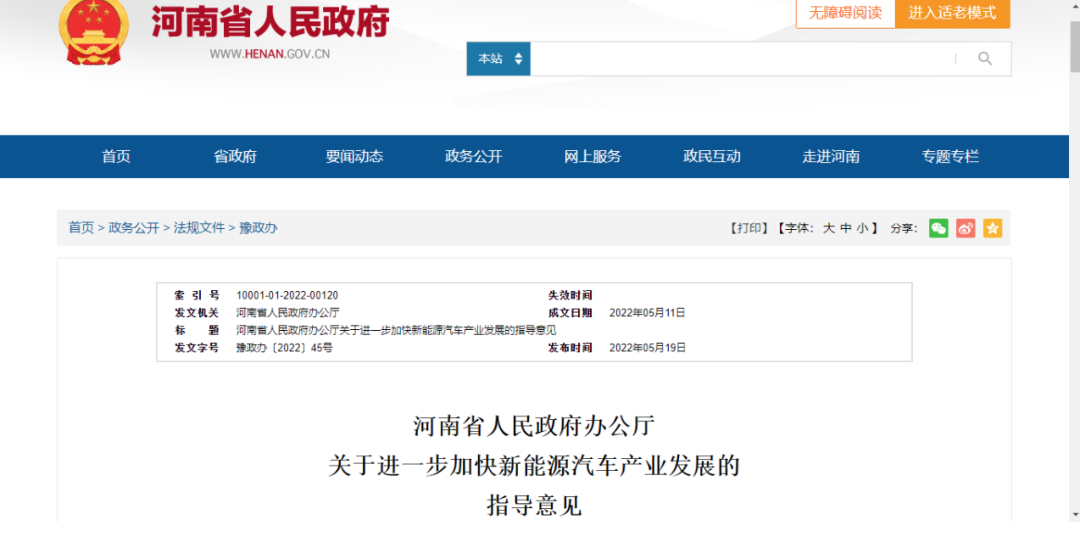This screenshot has width=1080, height=548.
Task: Click the 首页 breadcrumb link
Action: coord(81,228)
